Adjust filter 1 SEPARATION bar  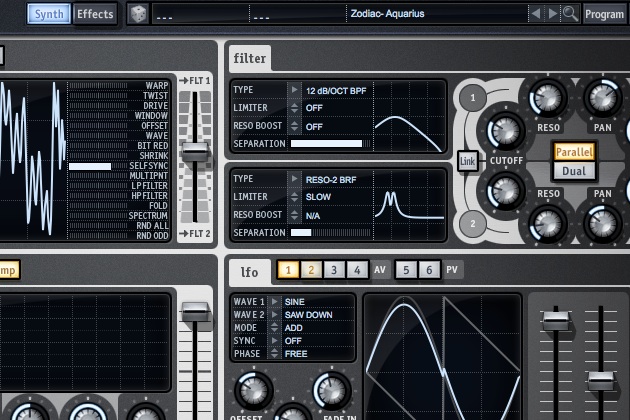click(330, 144)
